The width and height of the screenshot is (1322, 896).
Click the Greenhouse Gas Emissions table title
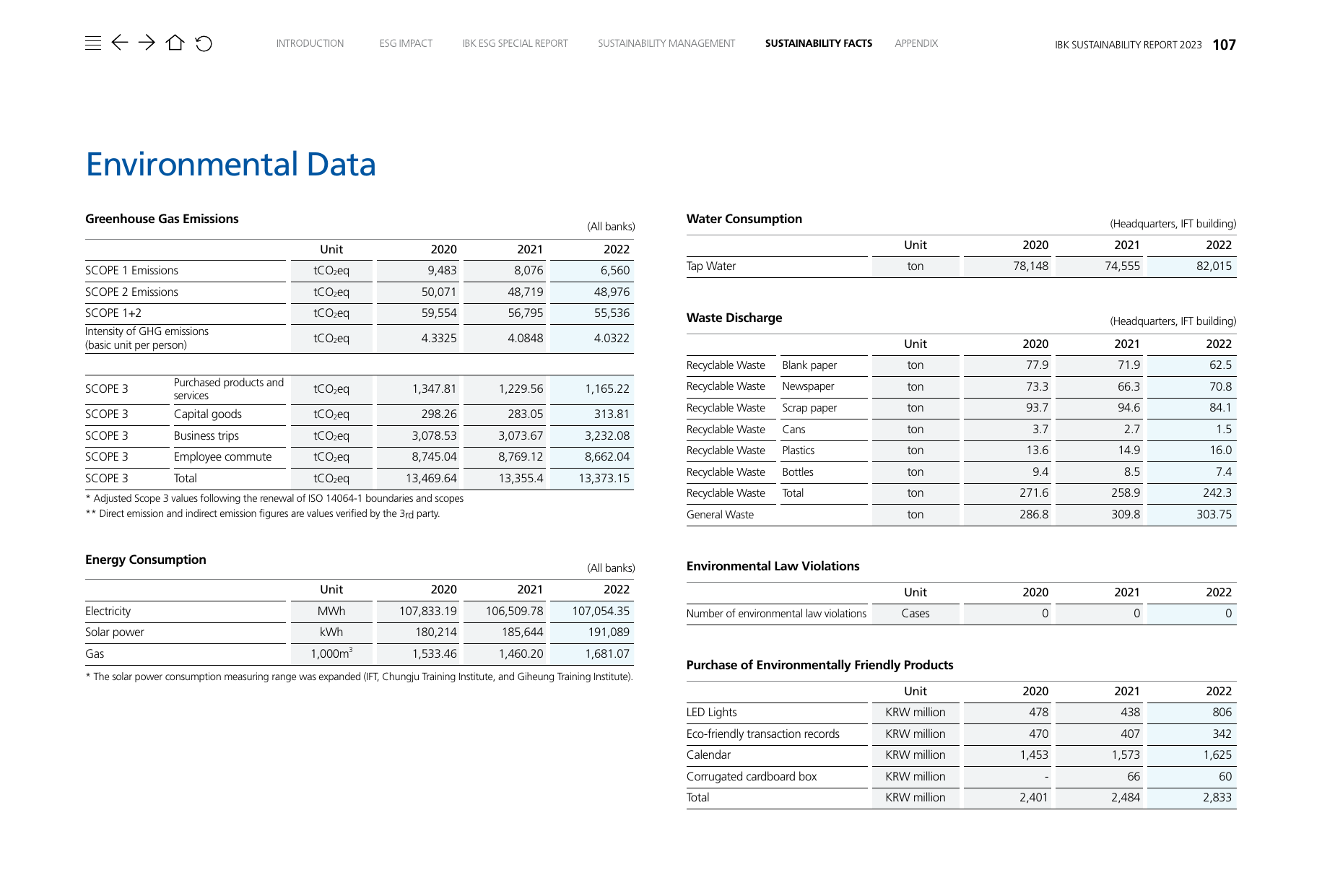[162, 219]
